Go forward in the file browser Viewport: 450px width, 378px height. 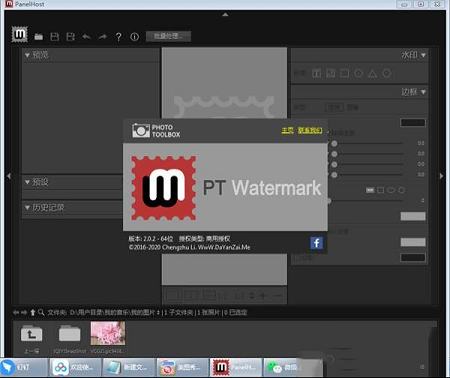click(24, 313)
